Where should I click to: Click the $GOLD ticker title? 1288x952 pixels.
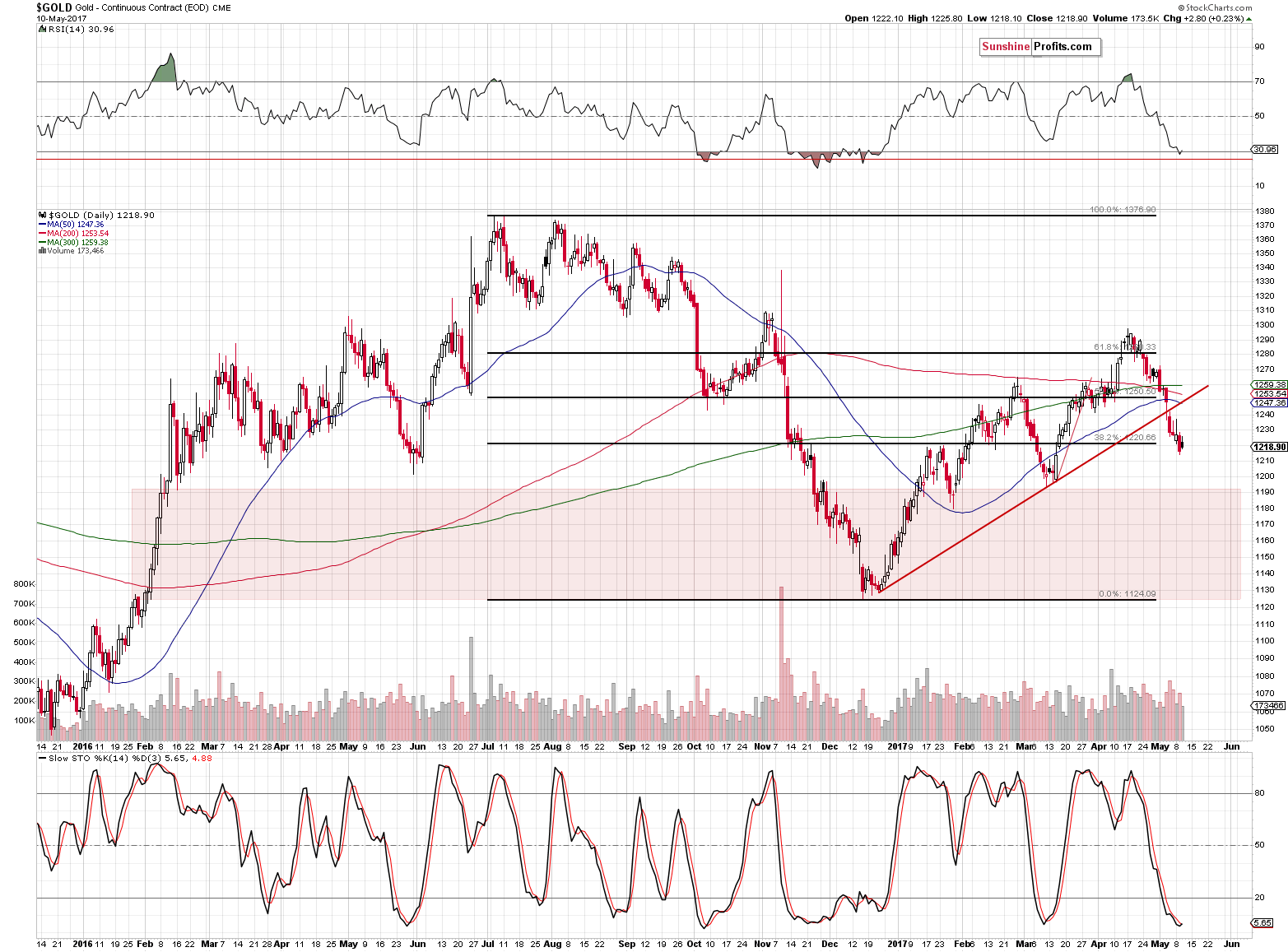(54, 7)
